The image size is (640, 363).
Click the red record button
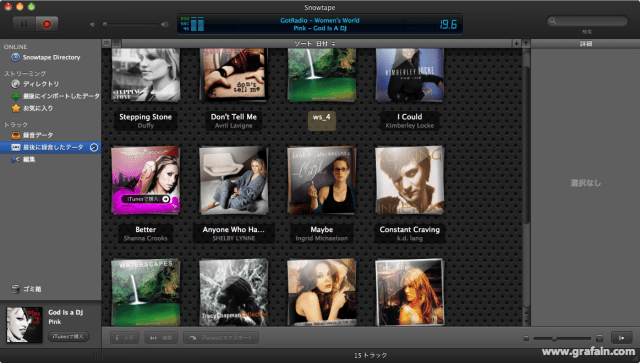[x=47, y=24]
